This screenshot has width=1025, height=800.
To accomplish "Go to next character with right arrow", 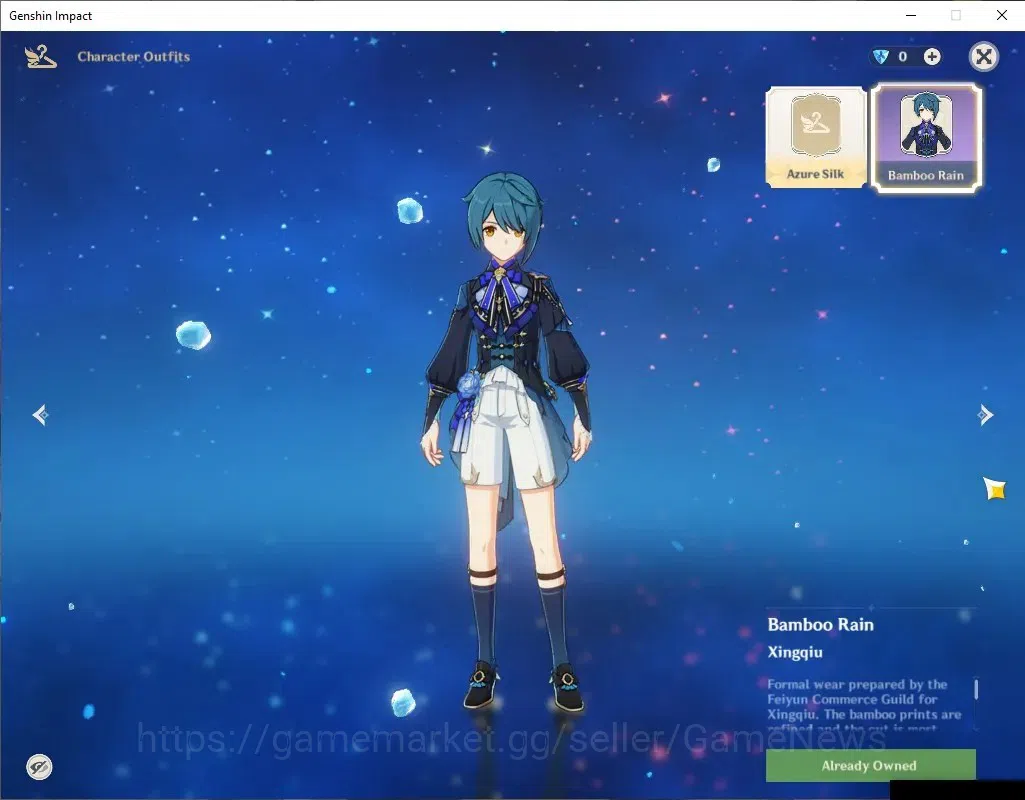I will click(x=985, y=415).
